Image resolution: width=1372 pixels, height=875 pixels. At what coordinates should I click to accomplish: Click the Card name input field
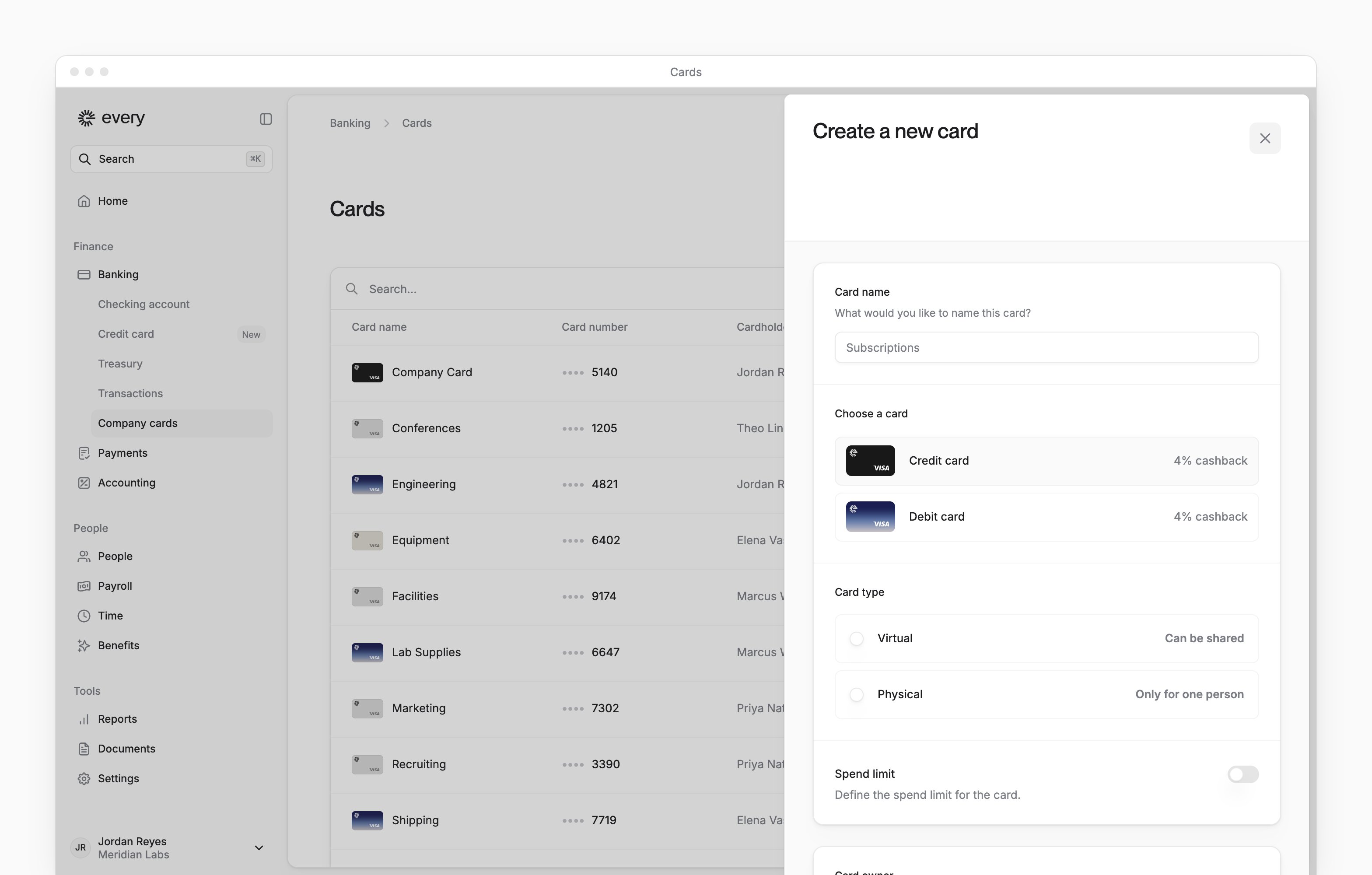1046,347
